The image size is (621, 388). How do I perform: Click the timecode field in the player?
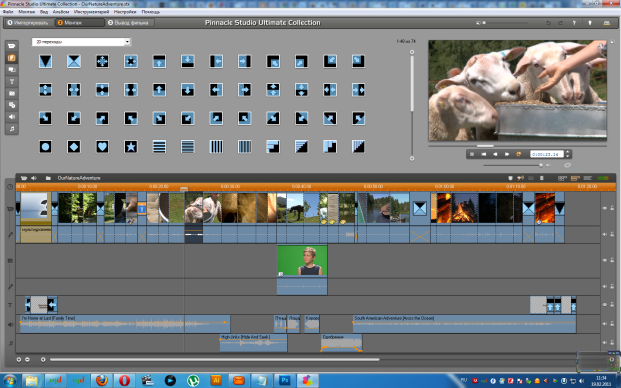click(x=547, y=154)
